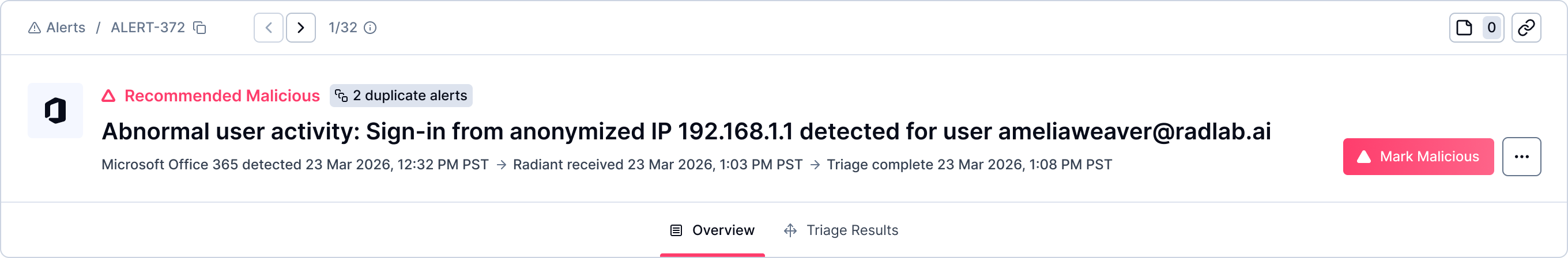Open the notes document icon
This screenshot has width=1568, height=258.
[1464, 28]
